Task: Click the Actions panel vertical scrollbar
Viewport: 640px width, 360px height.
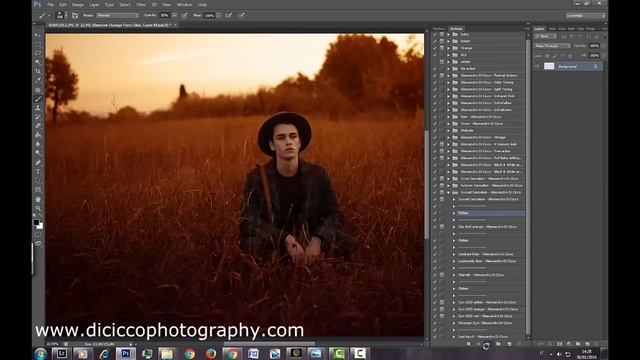Action: pyautogui.click(x=528, y=188)
